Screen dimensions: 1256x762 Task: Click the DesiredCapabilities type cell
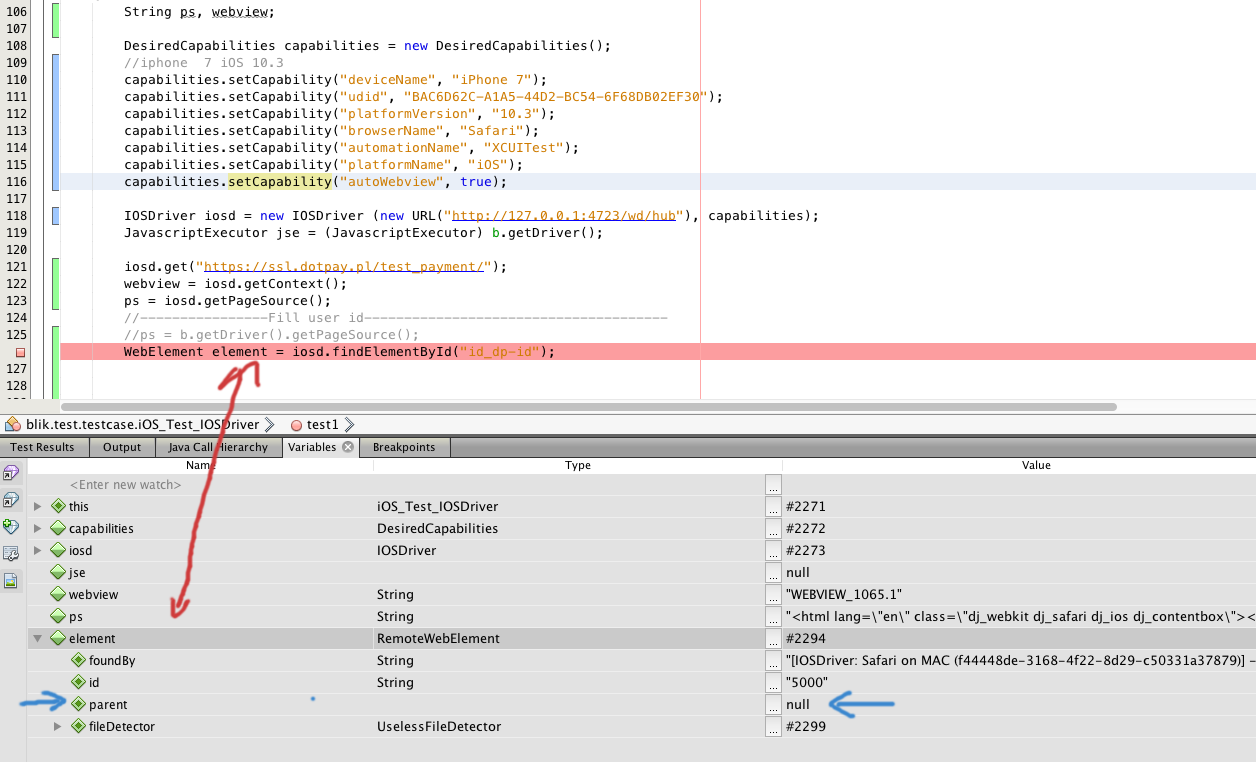437,528
